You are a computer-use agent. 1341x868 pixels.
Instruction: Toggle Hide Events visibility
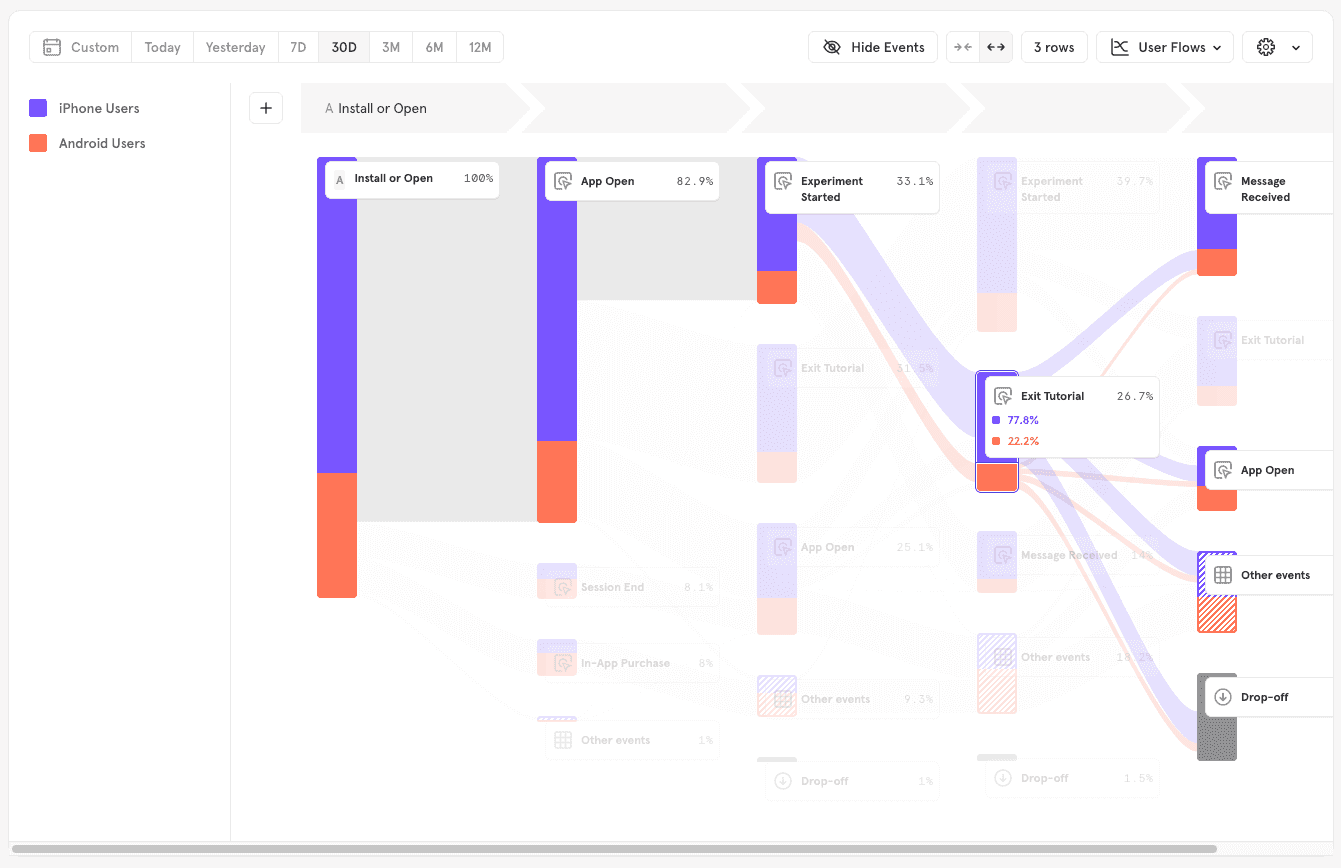(x=873, y=47)
